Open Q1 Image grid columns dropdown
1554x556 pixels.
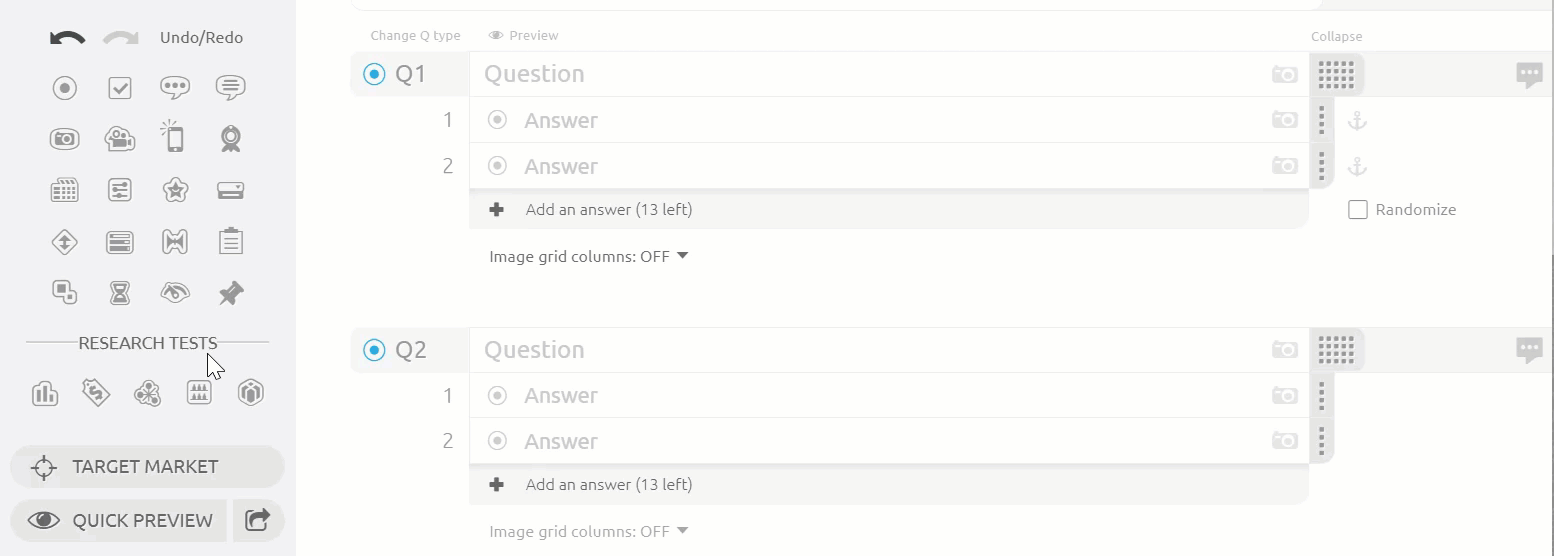[588, 256]
